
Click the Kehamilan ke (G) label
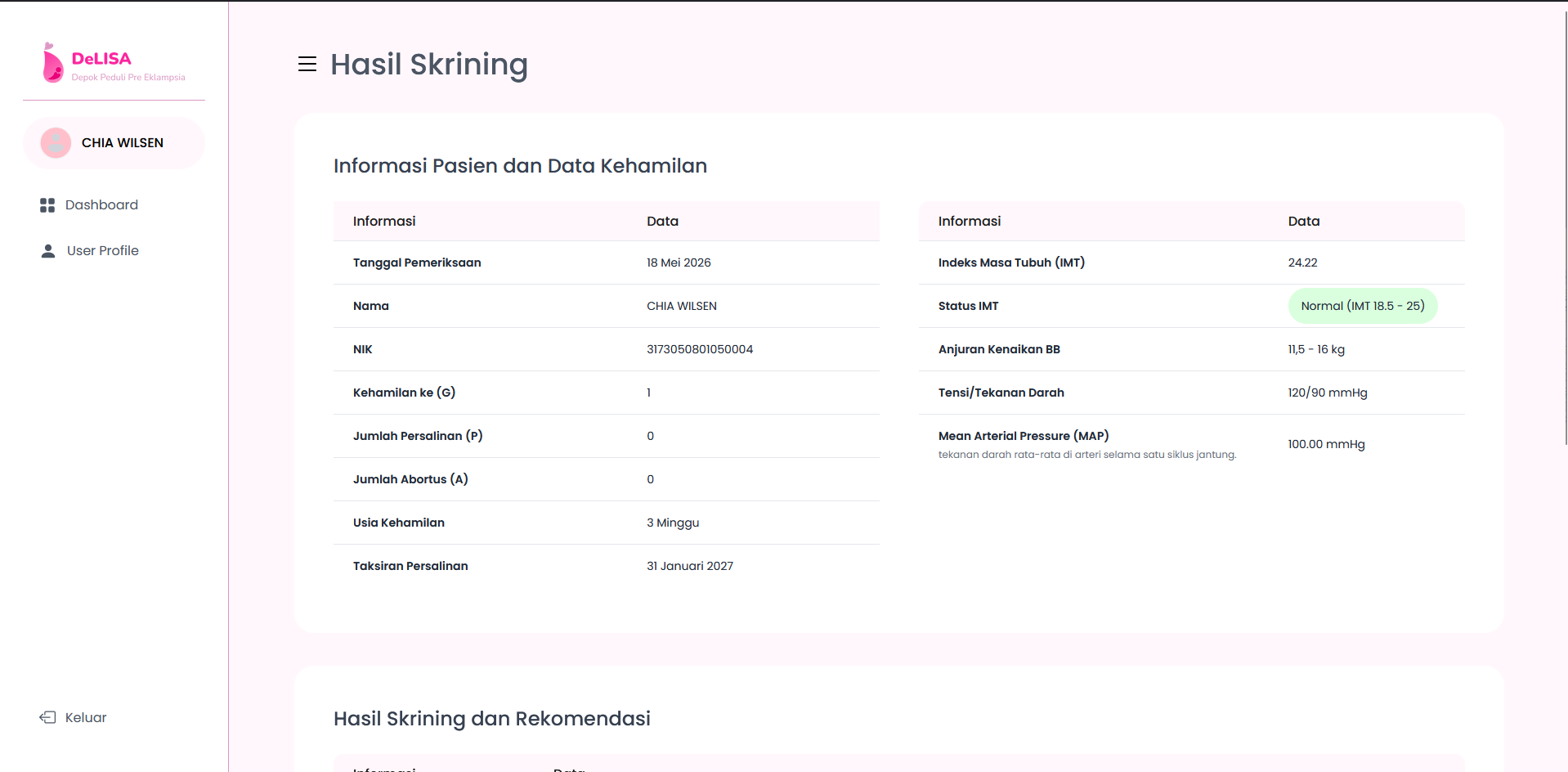(x=405, y=393)
